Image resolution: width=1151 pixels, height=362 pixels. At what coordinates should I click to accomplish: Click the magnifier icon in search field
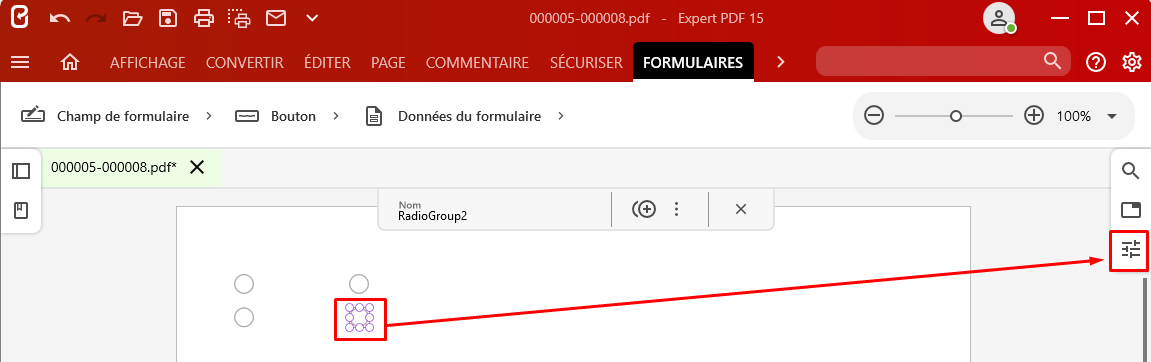[x=1053, y=61]
